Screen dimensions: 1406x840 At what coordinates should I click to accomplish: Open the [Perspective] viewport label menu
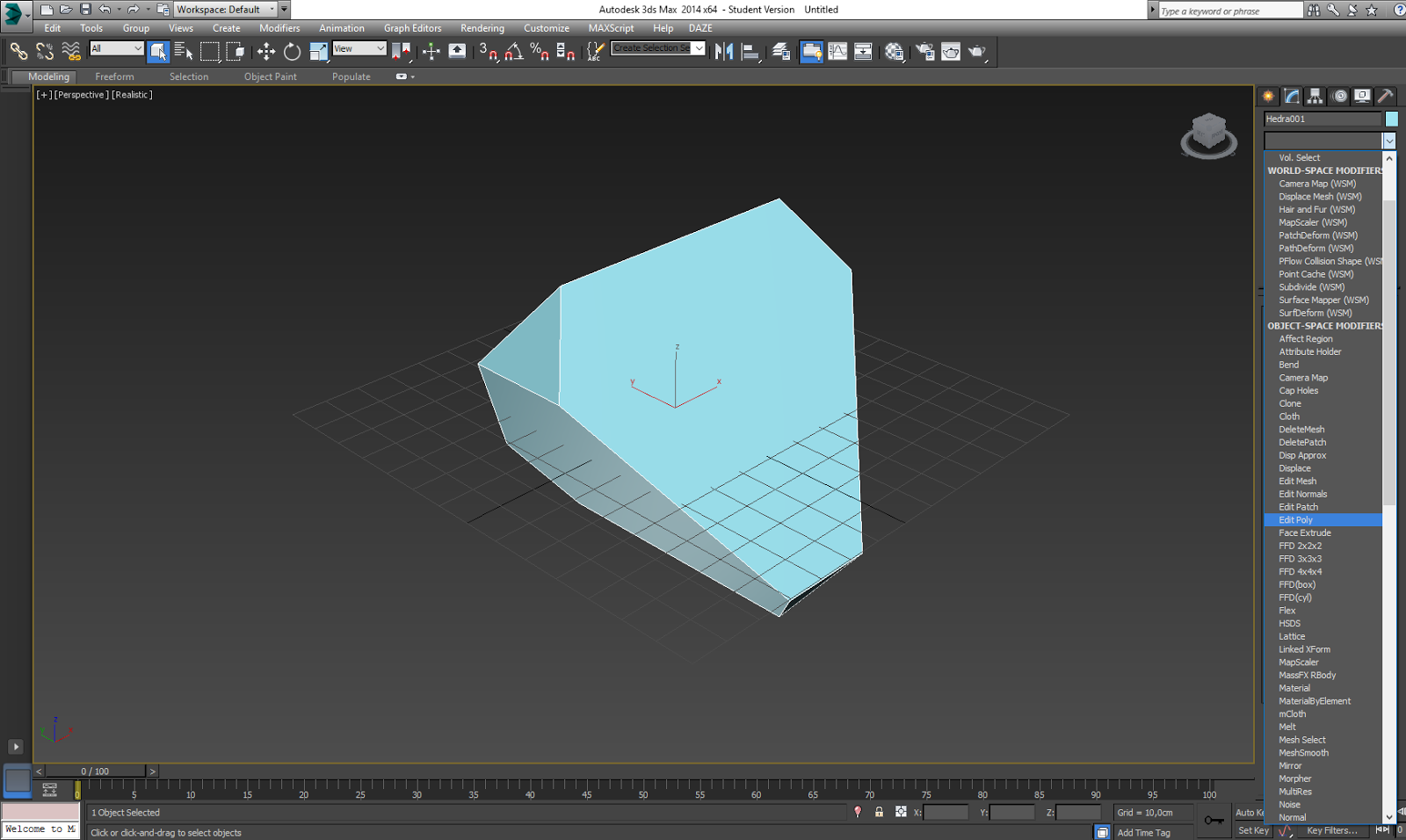pyautogui.click(x=82, y=95)
